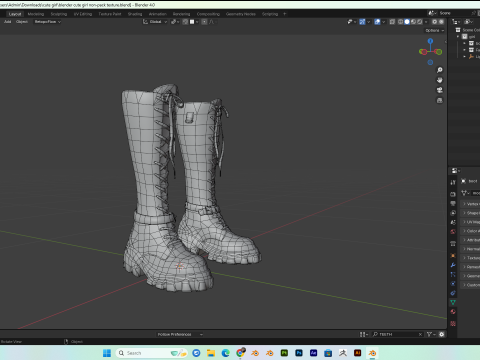Toggle snapping magnet in header
Viewport: 480px width, 360px height.
pos(185,22)
